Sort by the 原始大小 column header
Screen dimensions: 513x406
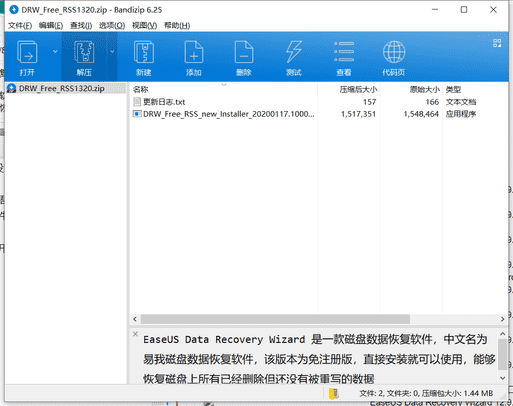pyautogui.click(x=411, y=89)
